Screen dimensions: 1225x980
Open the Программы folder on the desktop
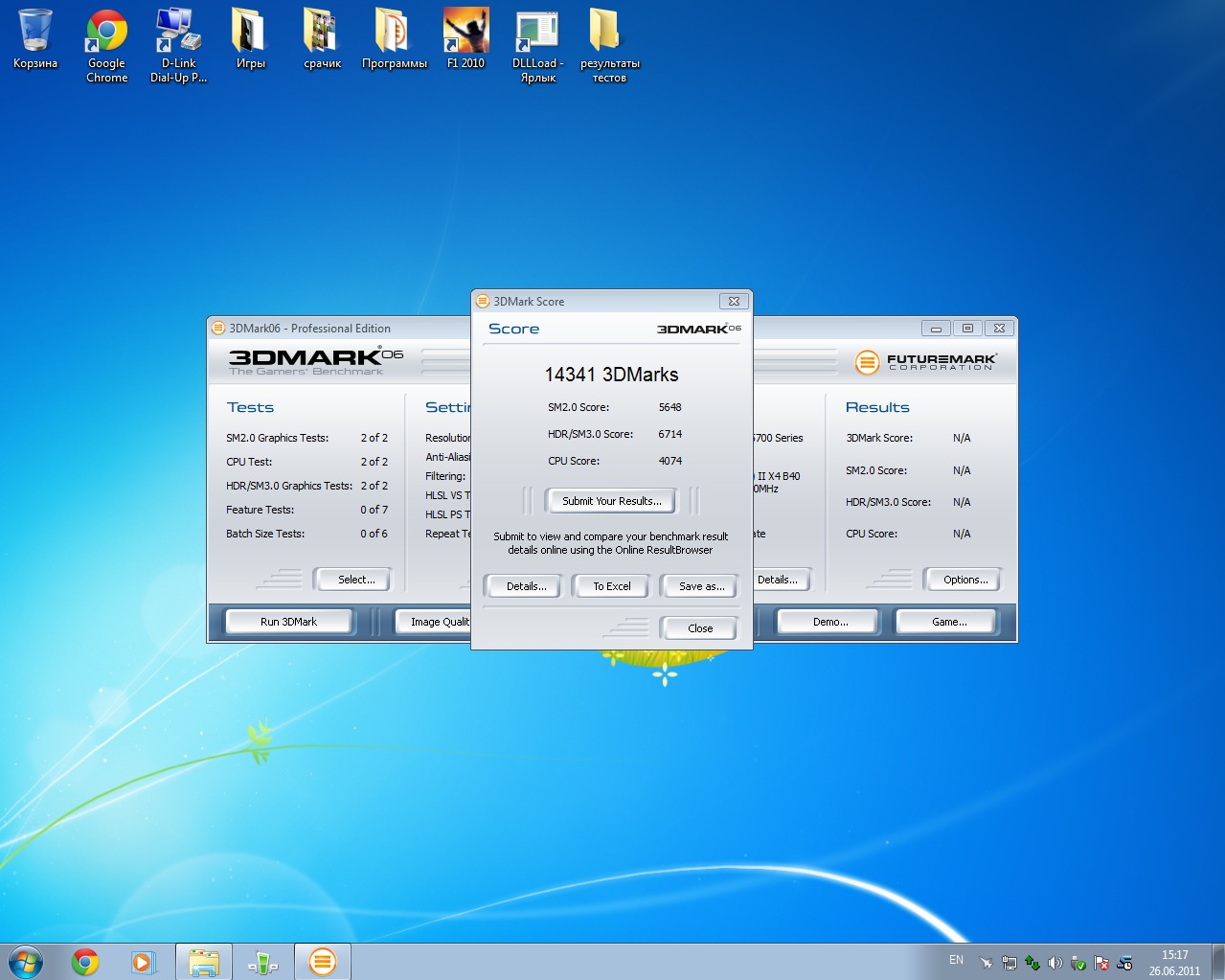(394, 40)
